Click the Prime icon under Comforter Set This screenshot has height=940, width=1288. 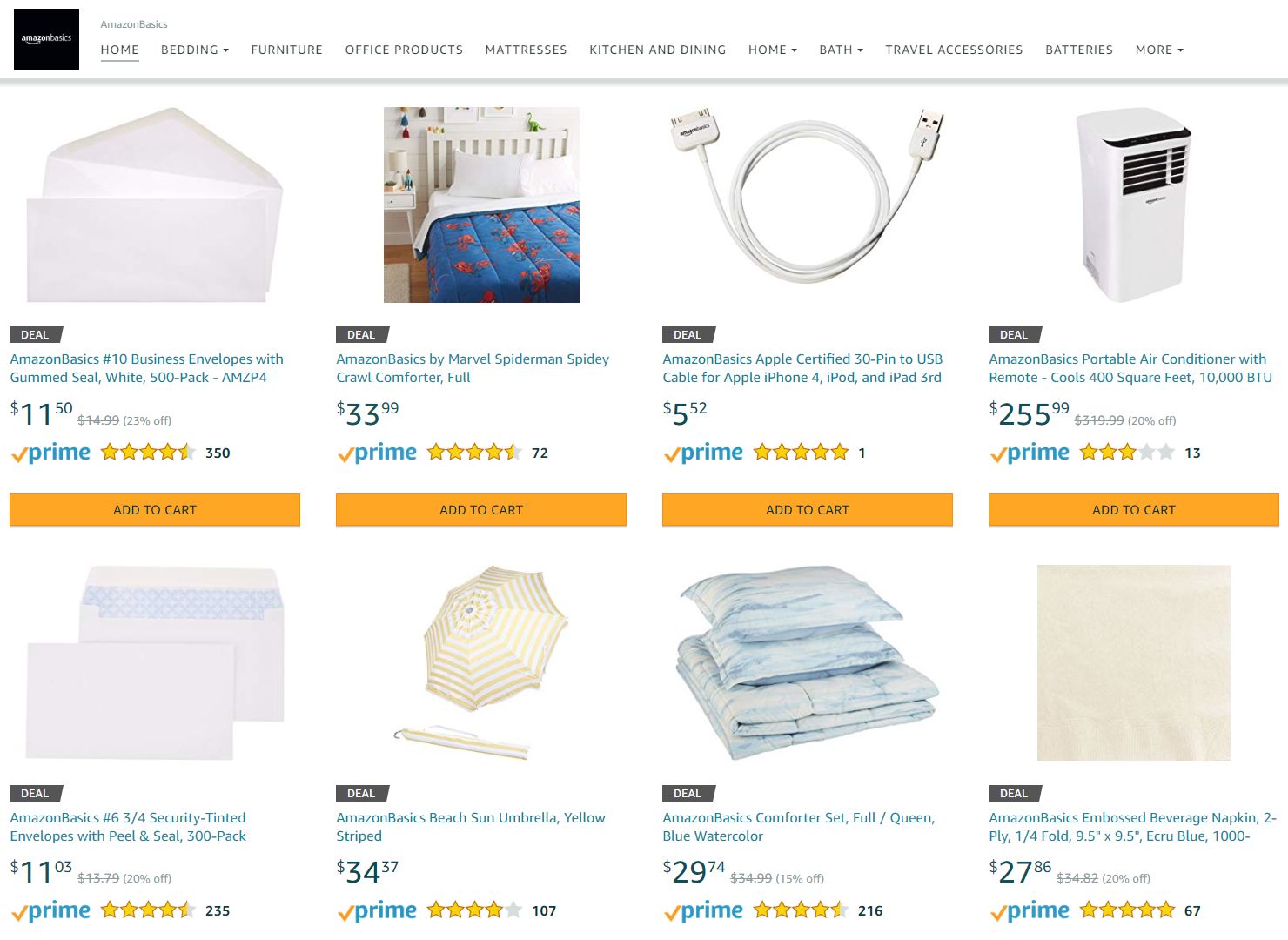[x=703, y=911]
